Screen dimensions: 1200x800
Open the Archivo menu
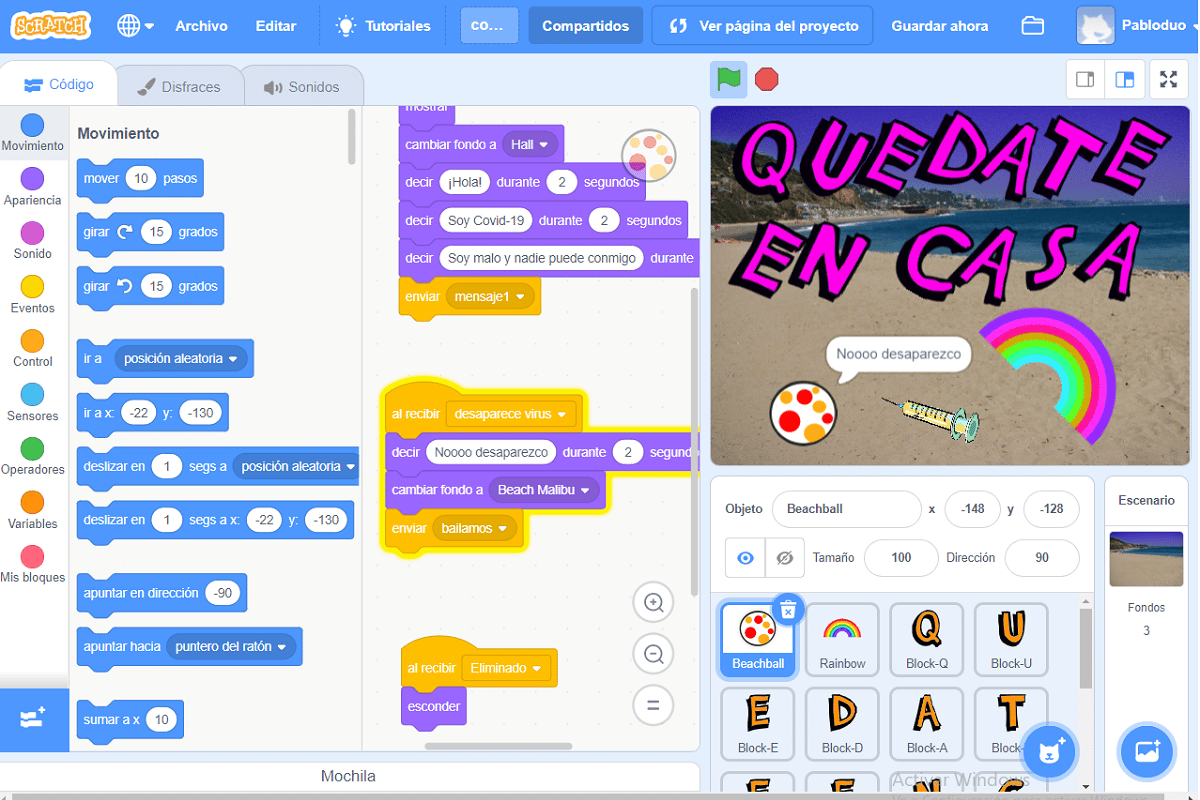pos(201,26)
